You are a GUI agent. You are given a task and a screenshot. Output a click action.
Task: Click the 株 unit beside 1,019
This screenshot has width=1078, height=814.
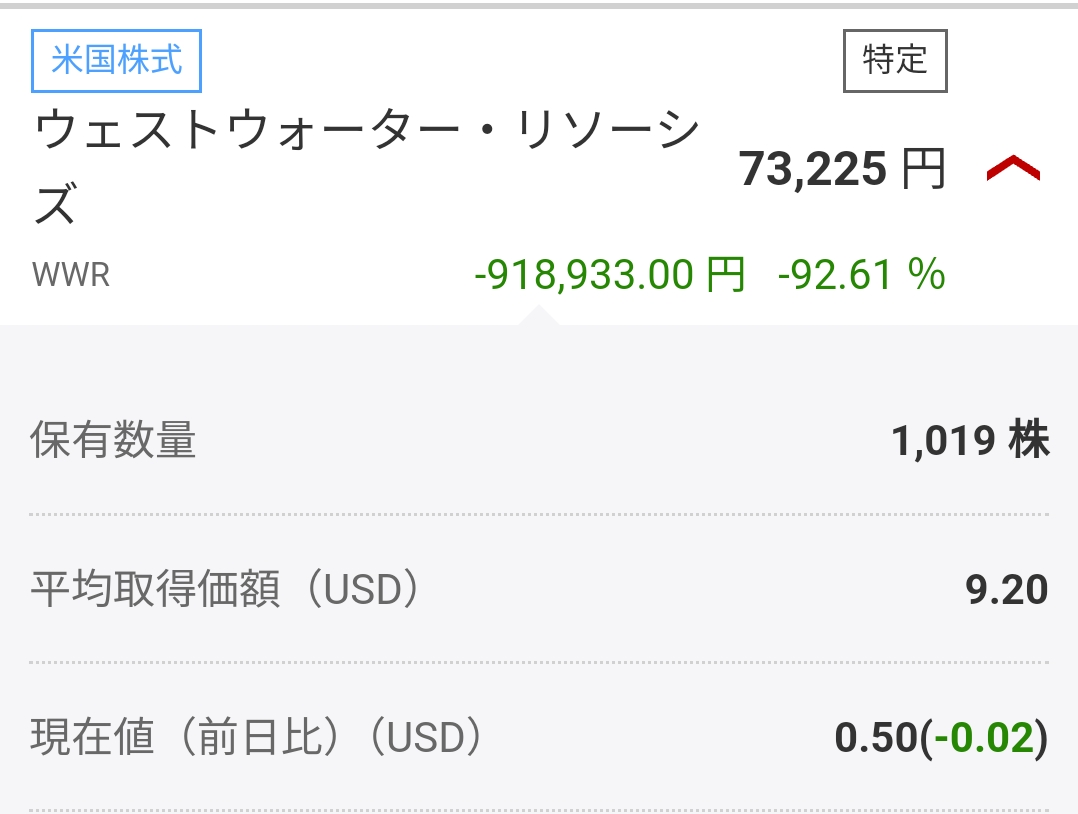pyautogui.click(x=1029, y=441)
